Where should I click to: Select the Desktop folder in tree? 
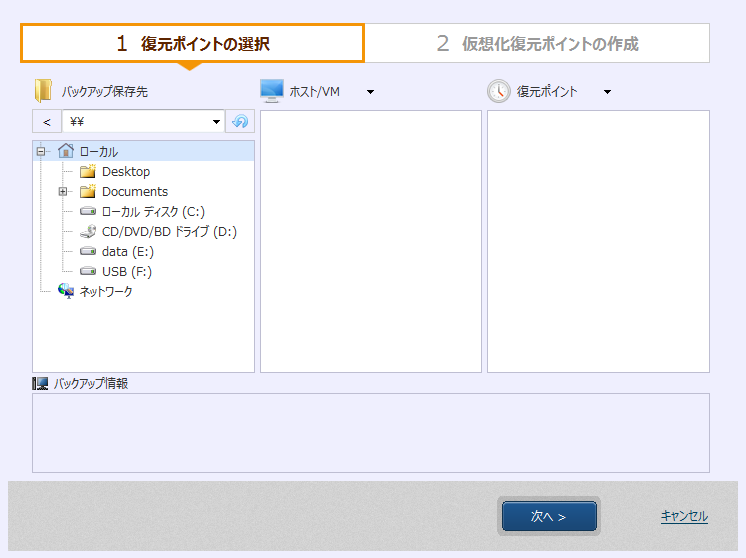[x=125, y=172]
